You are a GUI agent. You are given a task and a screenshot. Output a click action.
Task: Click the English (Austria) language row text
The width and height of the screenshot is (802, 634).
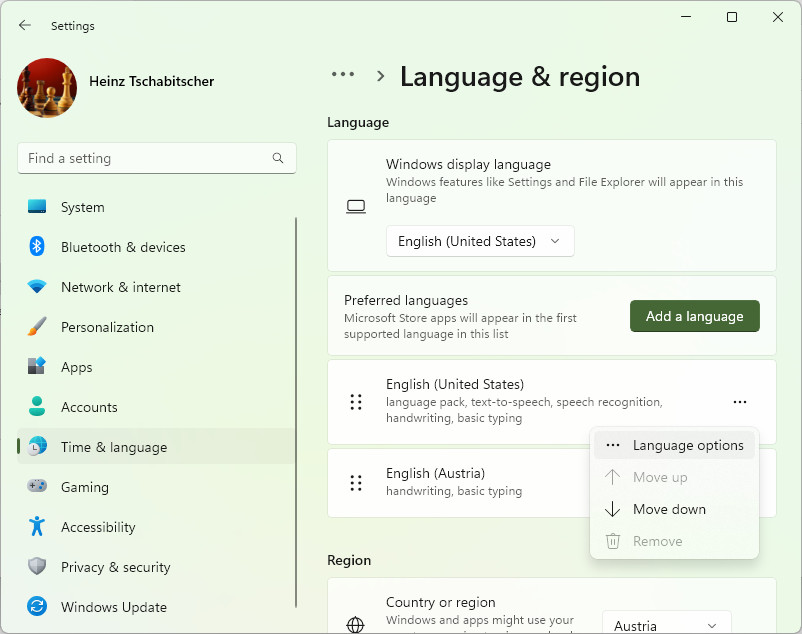(x=435, y=473)
